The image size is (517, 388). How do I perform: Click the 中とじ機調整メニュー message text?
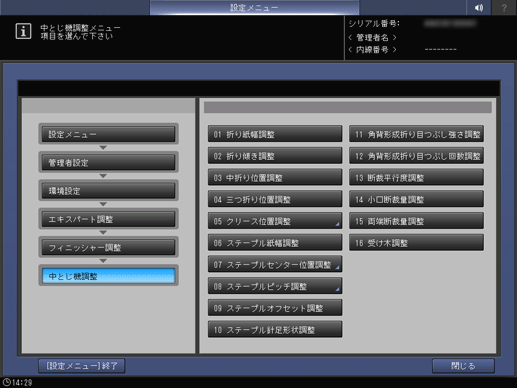coord(80,28)
